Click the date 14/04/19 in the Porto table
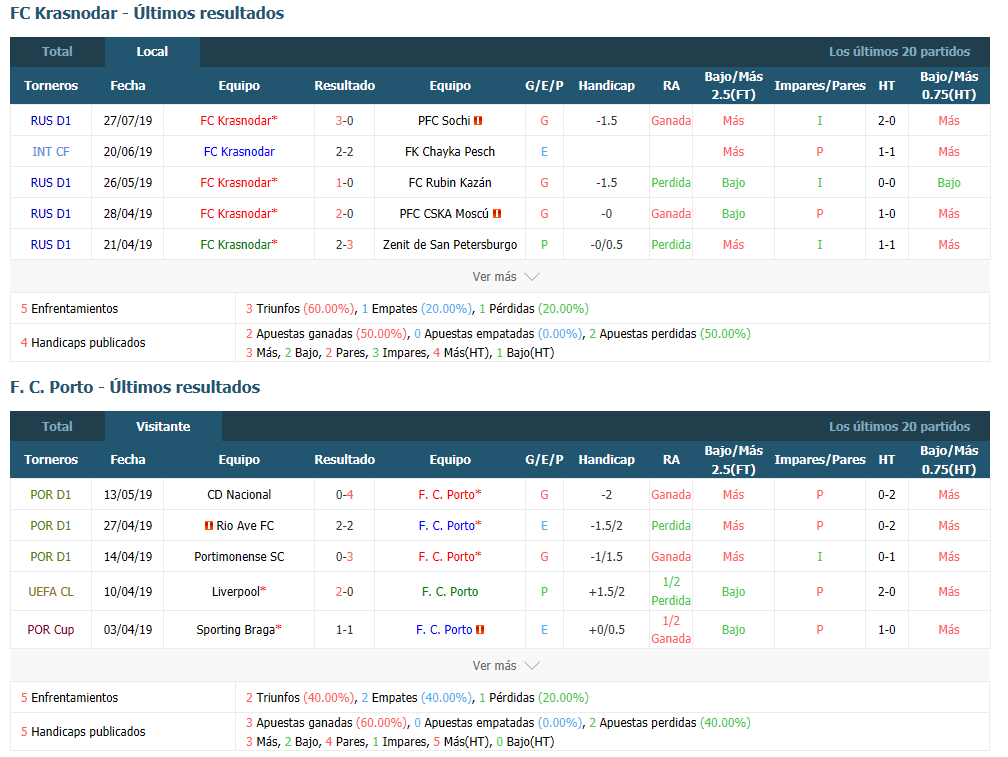The image size is (1008, 757). click(128, 557)
